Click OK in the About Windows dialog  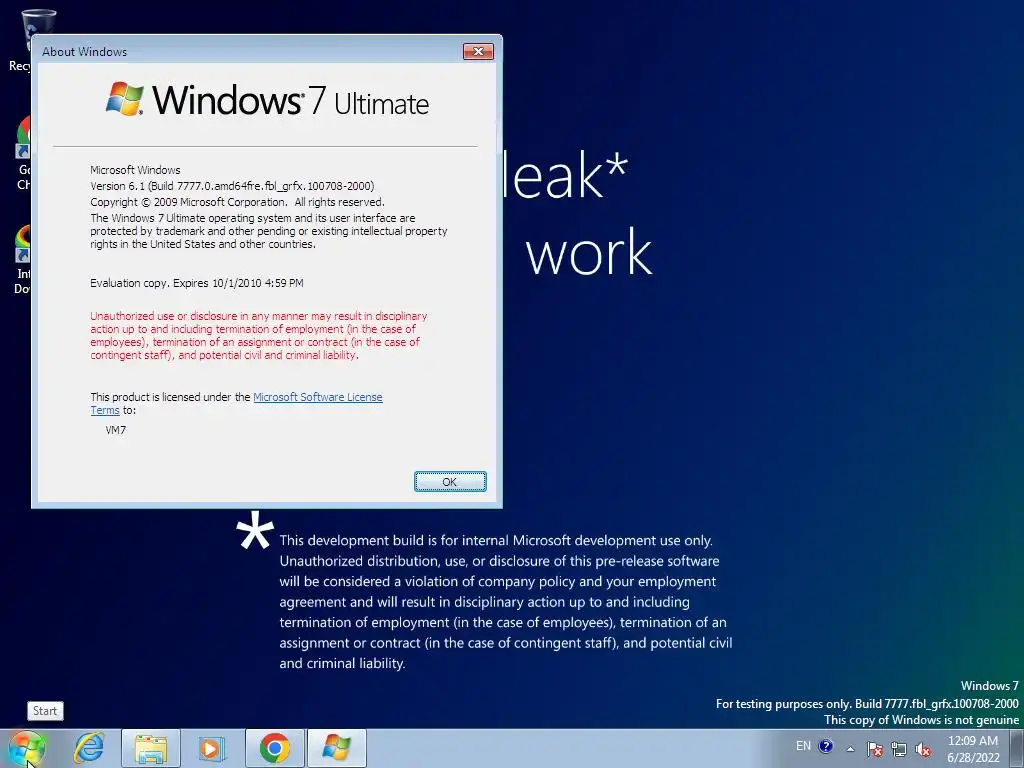pyautogui.click(x=450, y=481)
